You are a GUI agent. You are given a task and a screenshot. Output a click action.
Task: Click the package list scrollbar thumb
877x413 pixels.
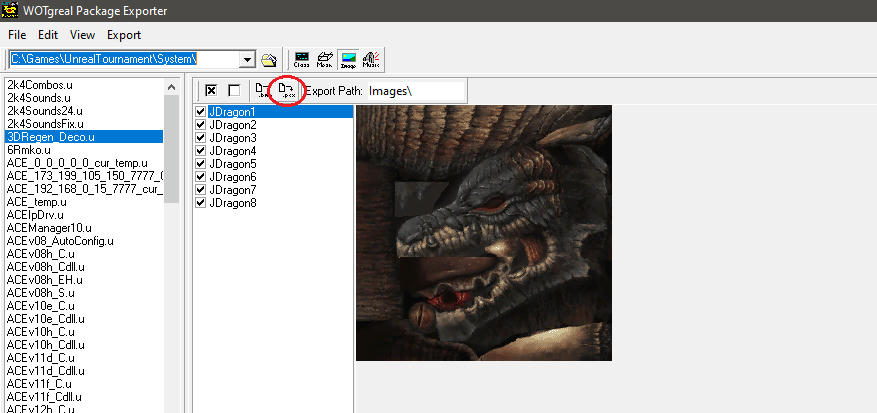pos(172,148)
